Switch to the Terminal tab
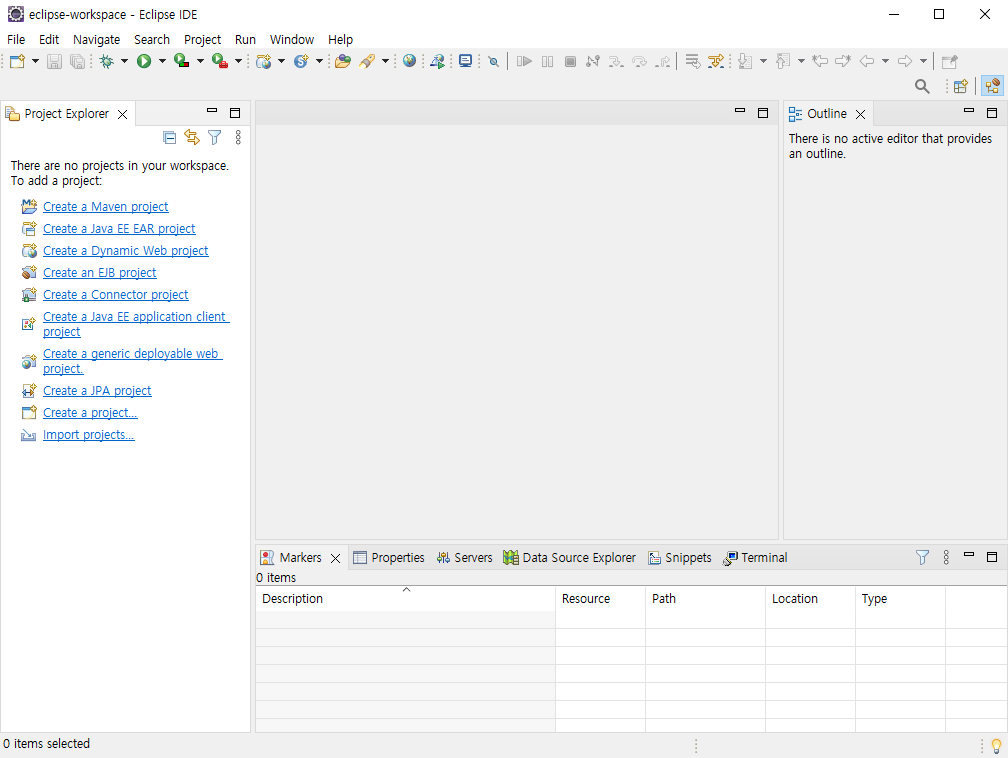Image resolution: width=1008 pixels, height=758 pixels. pos(755,557)
